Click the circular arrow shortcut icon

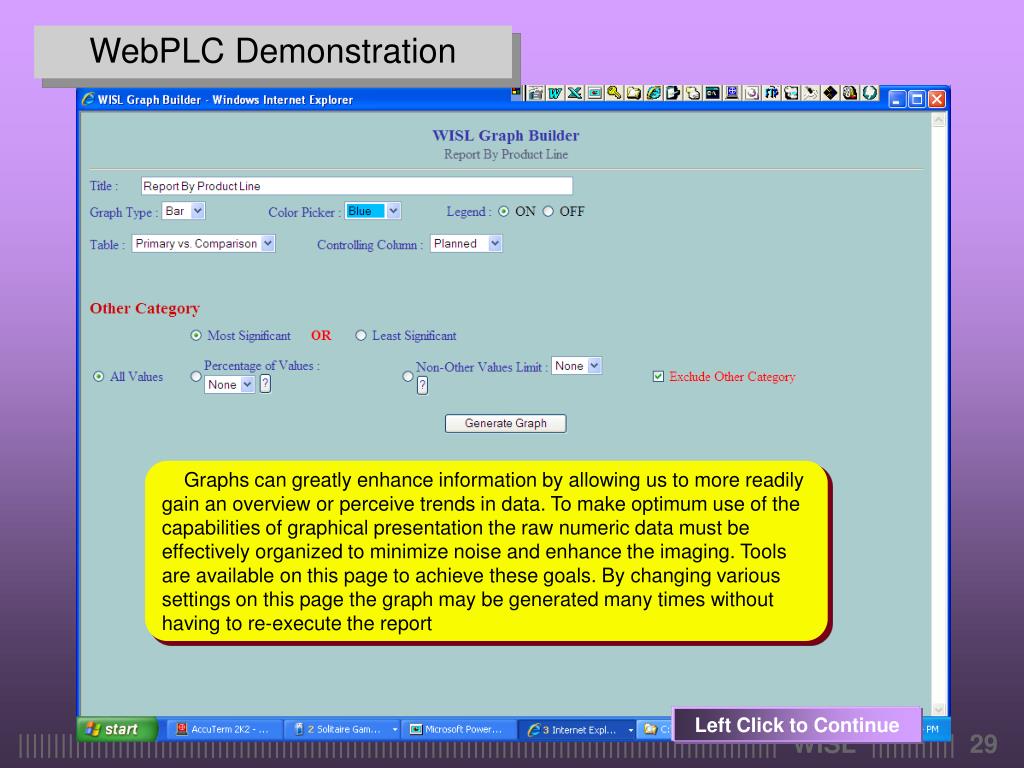point(752,93)
